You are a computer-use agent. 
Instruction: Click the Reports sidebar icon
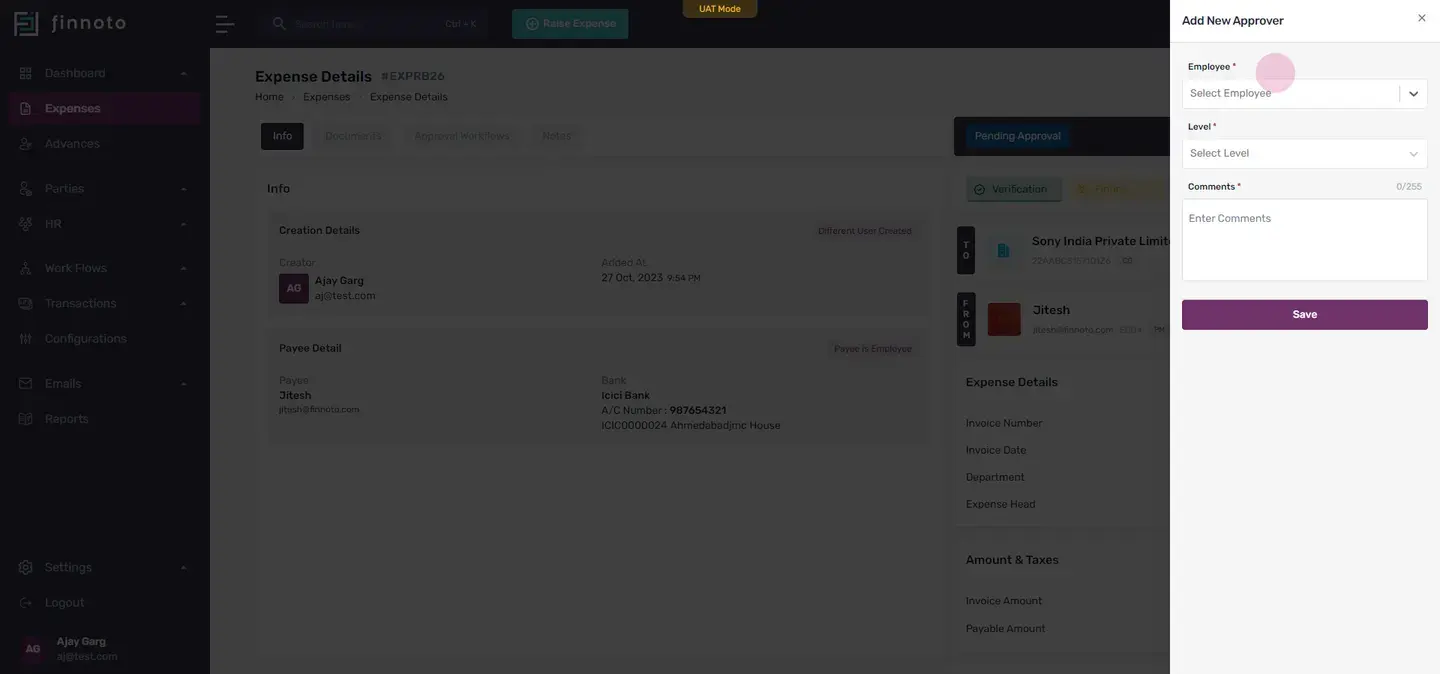coord(26,419)
